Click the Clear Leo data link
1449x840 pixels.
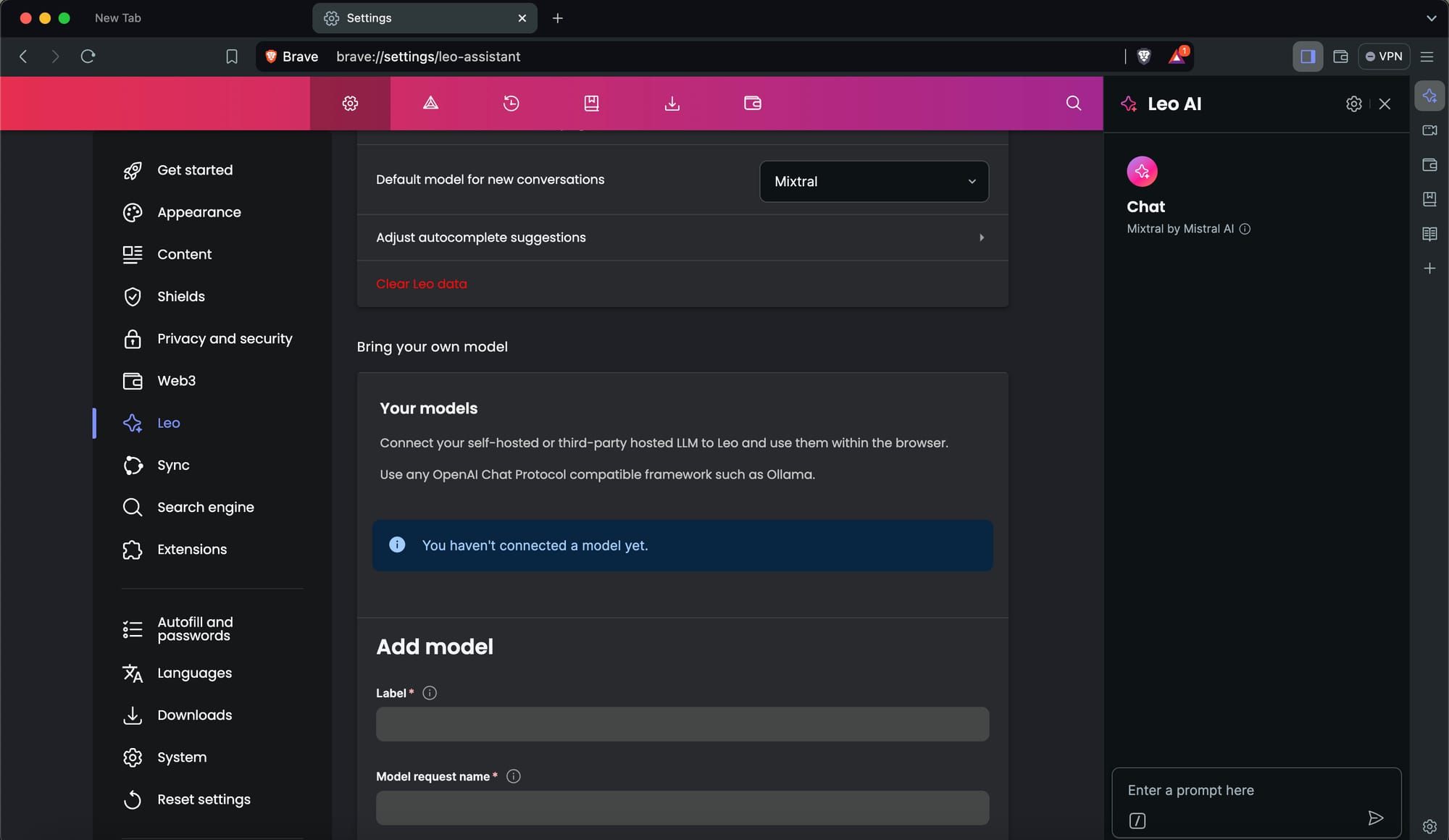click(x=421, y=284)
